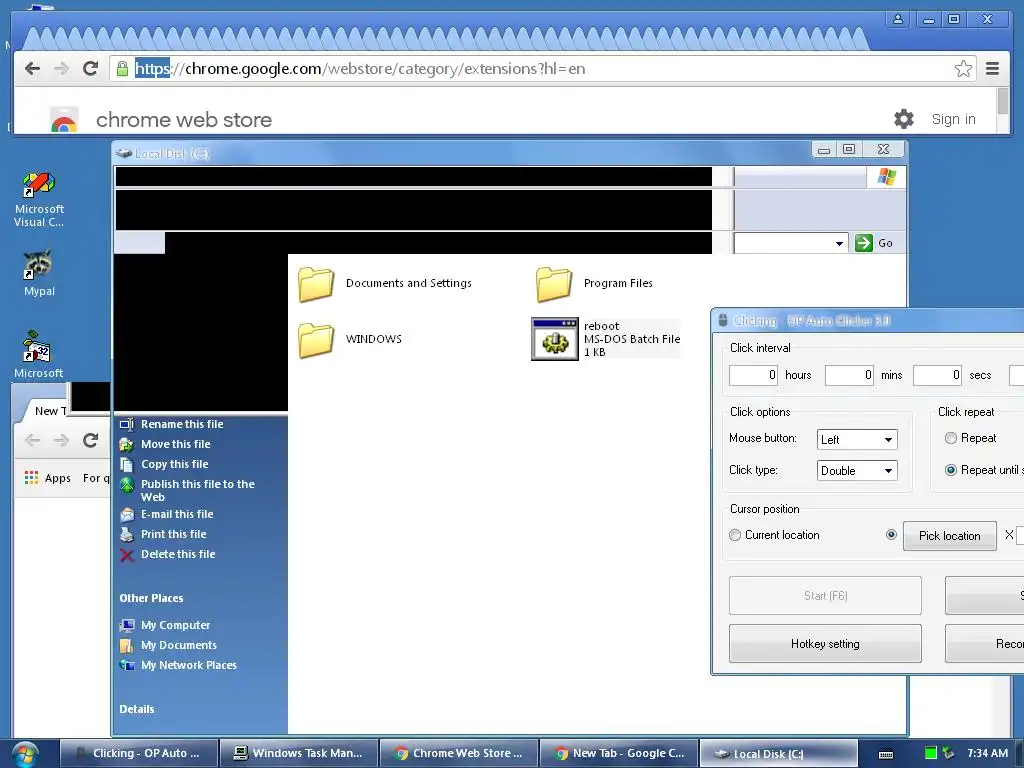Open Chrome Web Store settings gear
The width and height of the screenshot is (1024, 768).
[x=904, y=119]
